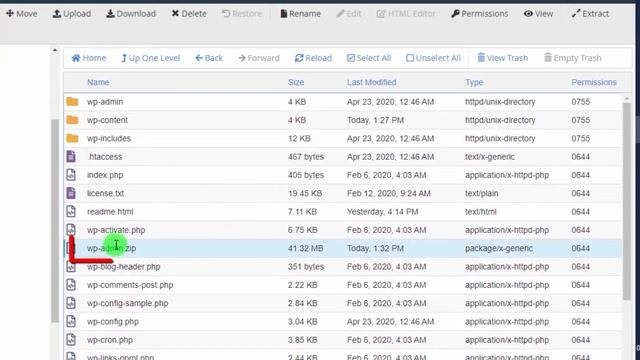Select the wp-blog-header.php file name
The width and height of the screenshot is (640, 360).
pyautogui.click(x=124, y=267)
